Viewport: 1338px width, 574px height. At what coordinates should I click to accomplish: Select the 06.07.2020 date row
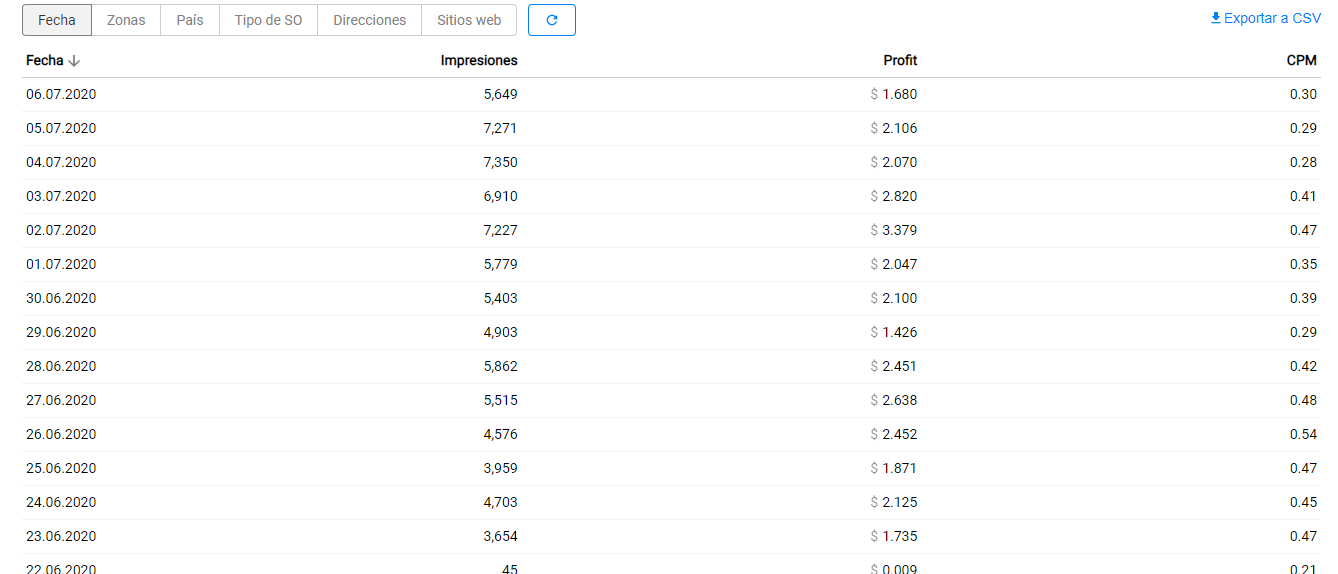coord(61,95)
